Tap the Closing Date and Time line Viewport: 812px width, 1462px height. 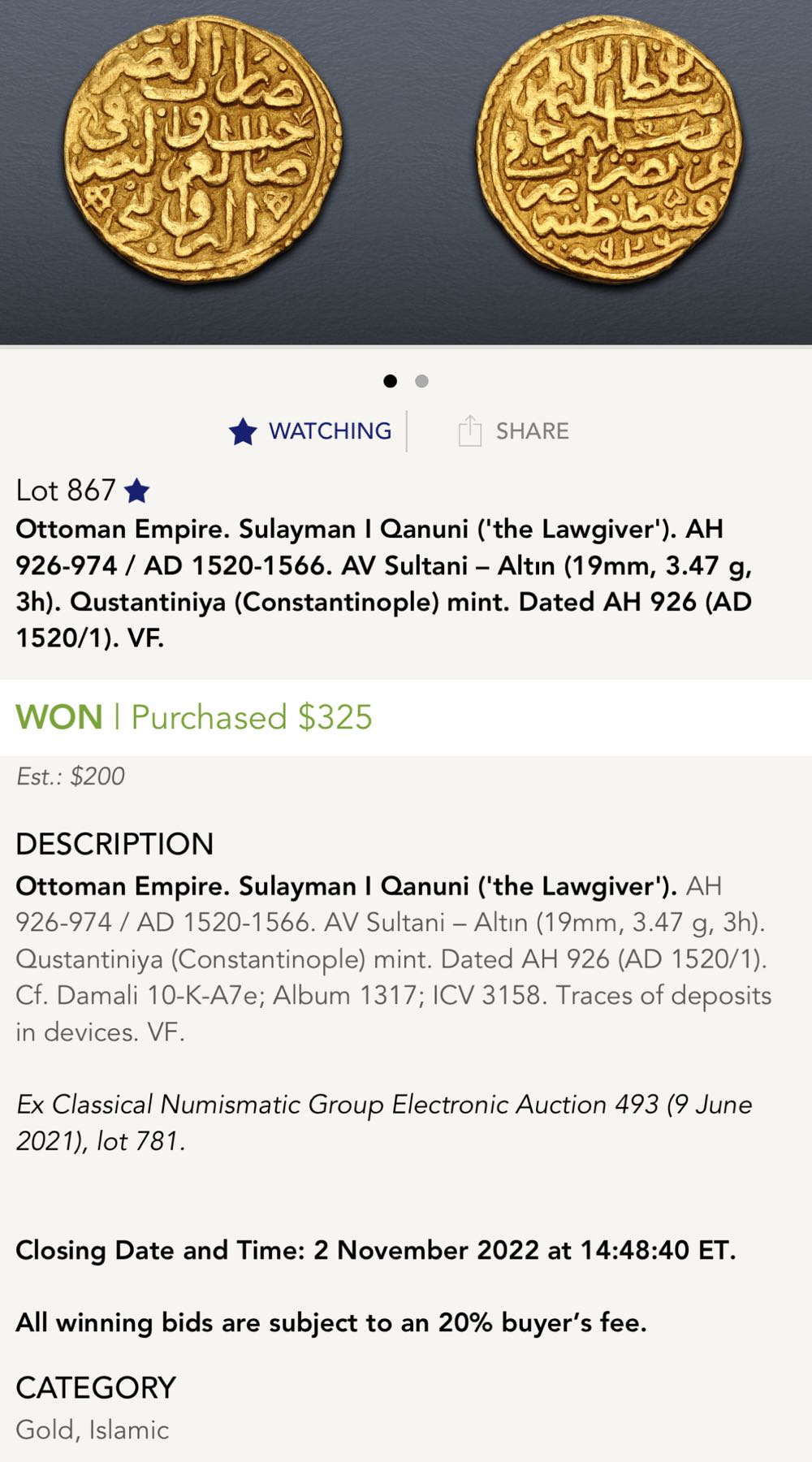click(375, 1250)
